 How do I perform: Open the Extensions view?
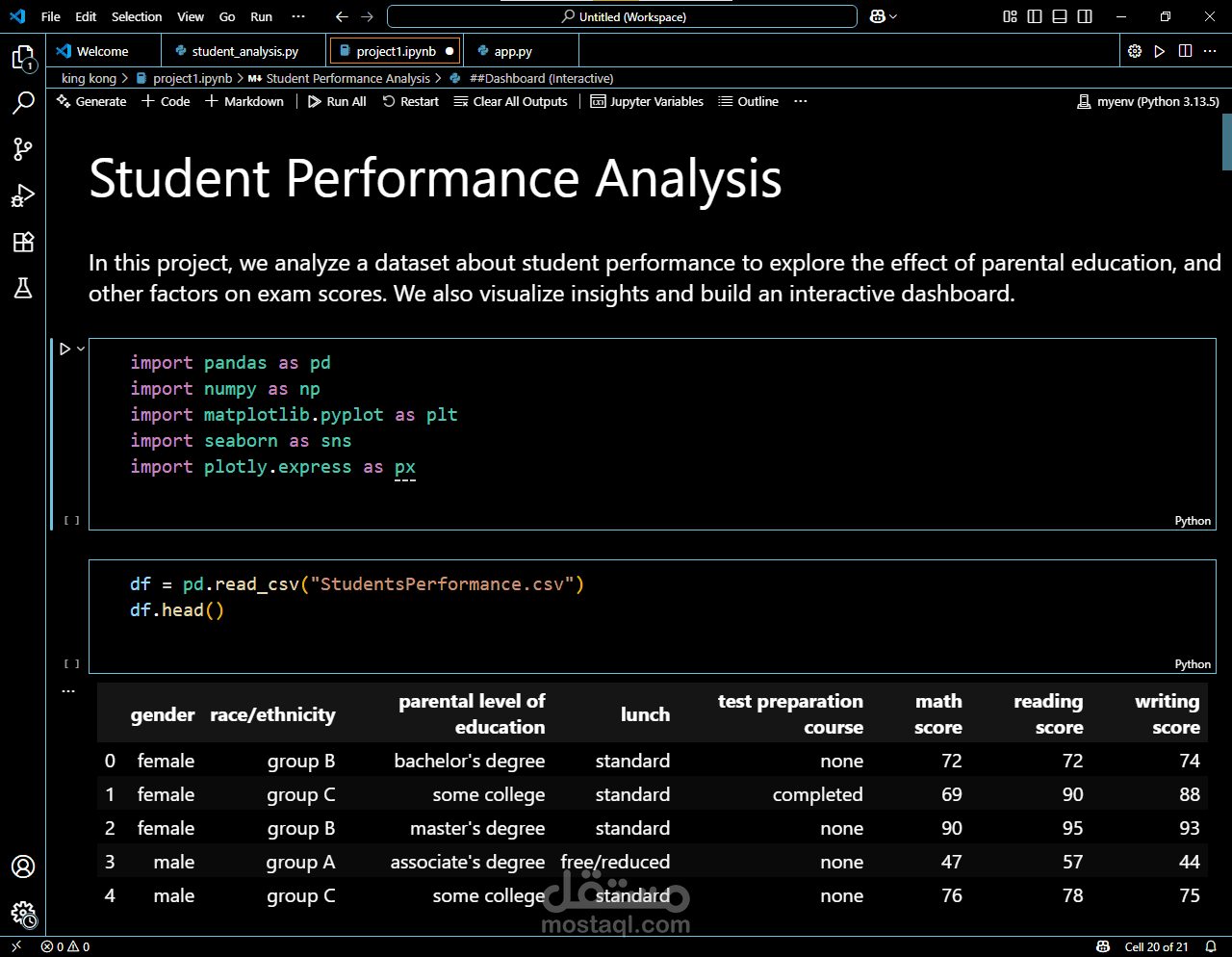tap(23, 242)
